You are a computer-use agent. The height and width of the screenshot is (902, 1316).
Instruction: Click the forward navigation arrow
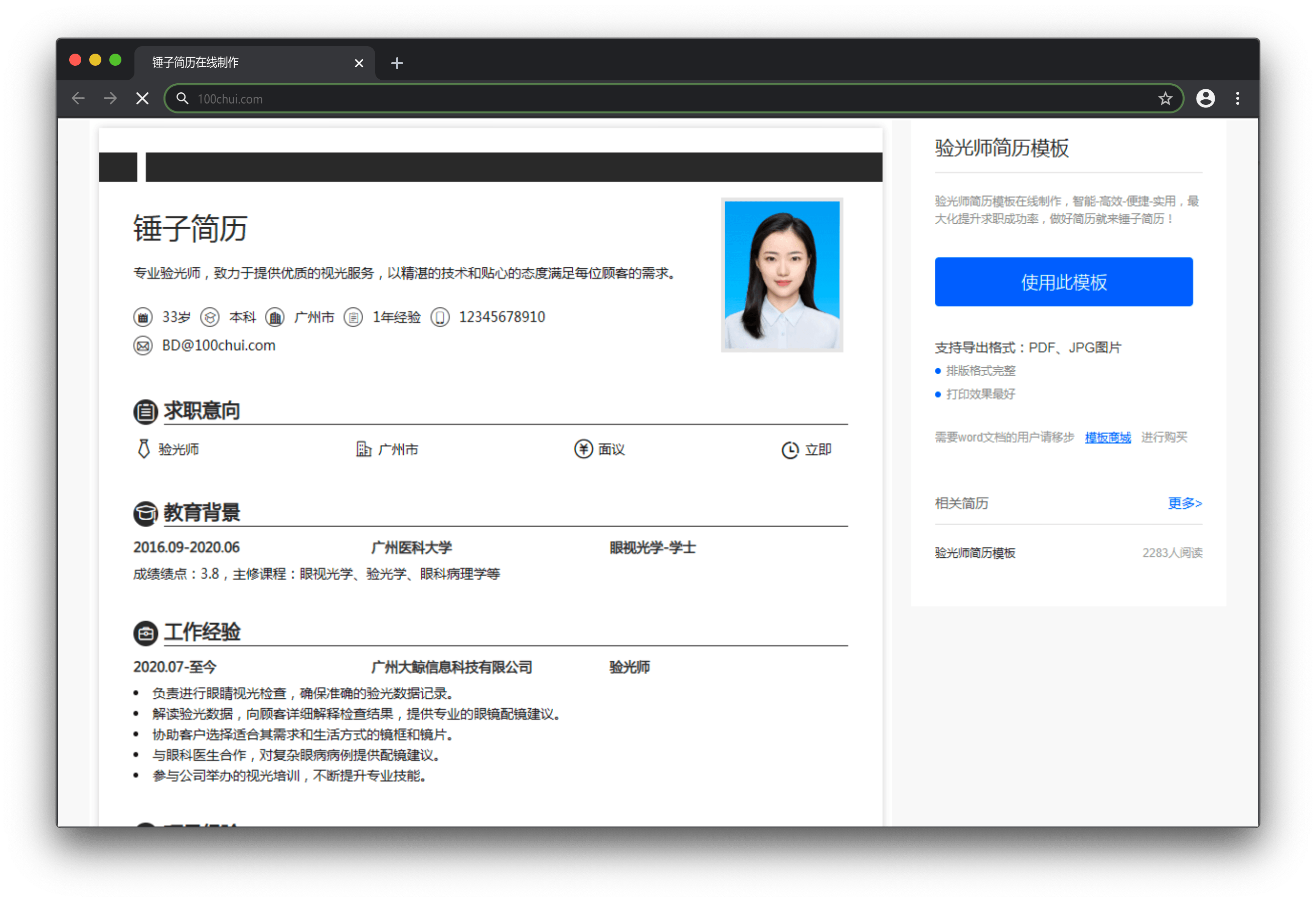coord(110,99)
